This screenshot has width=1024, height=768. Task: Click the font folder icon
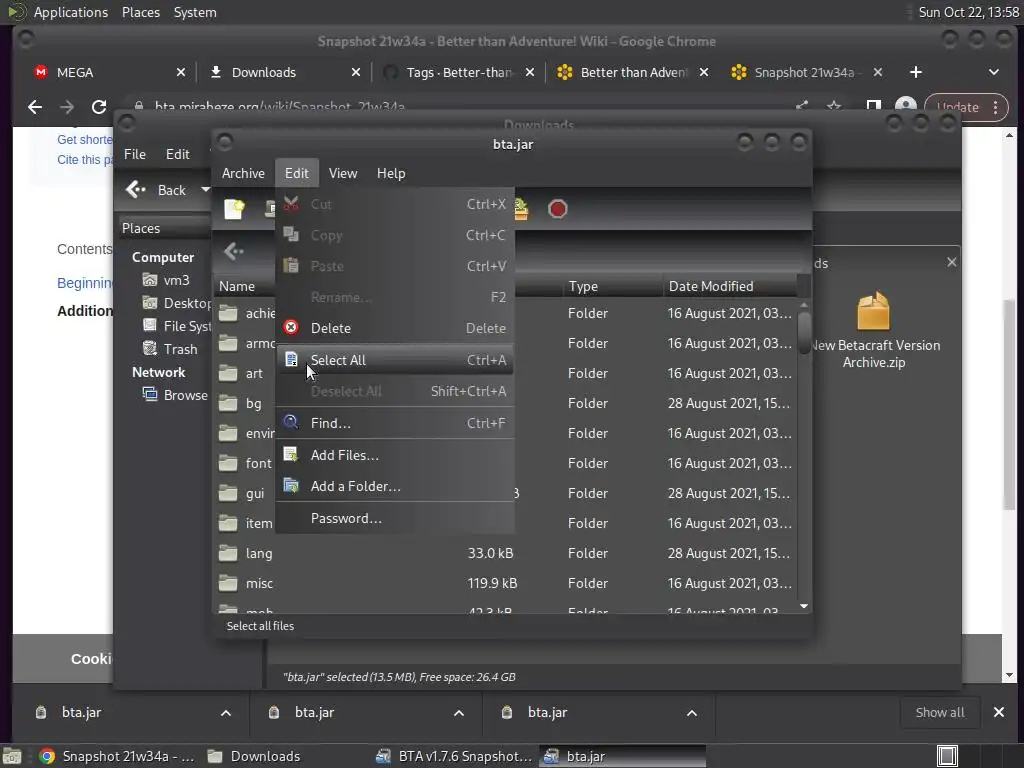(228, 463)
